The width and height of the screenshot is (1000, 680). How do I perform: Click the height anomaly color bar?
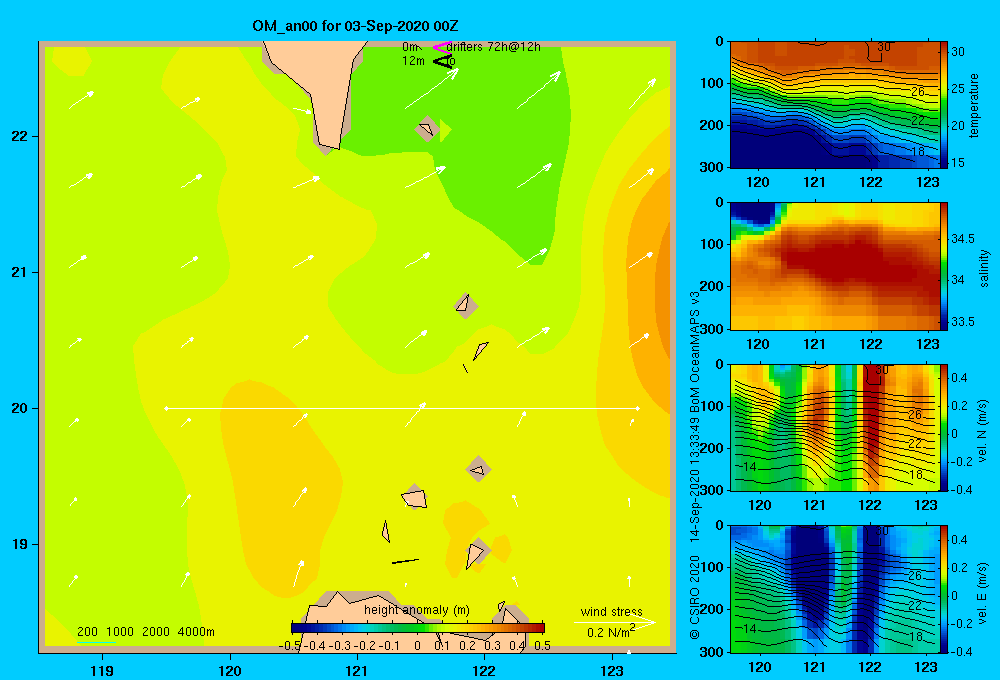click(418, 628)
